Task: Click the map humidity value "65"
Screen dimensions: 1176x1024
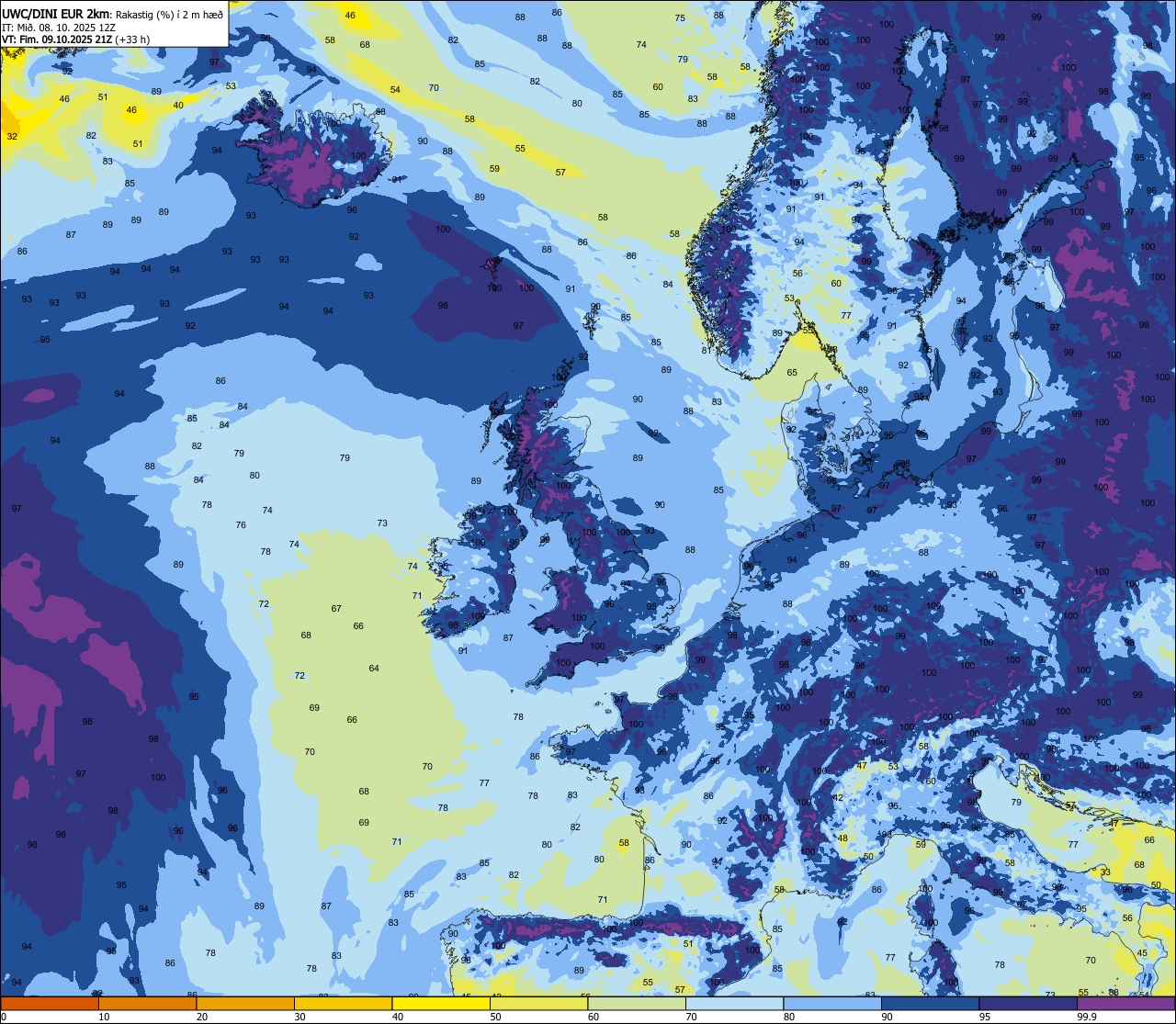Action: pyautogui.click(x=792, y=372)
